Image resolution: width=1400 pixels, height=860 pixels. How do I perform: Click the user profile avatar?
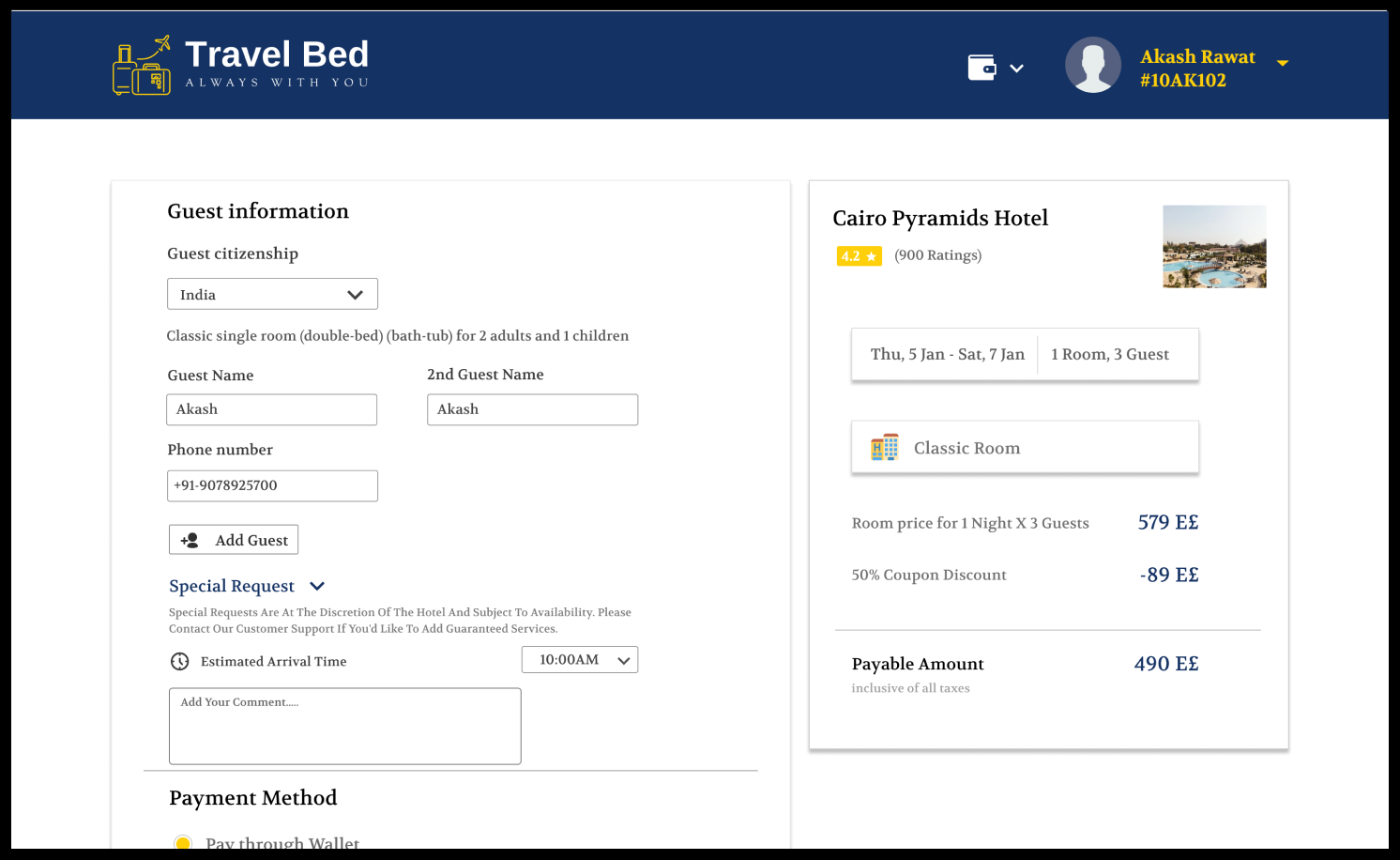tap(1093, 65)
